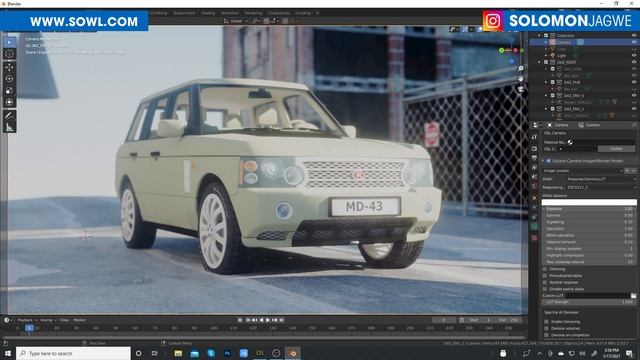Viewport: 640px width, 360px height.
Task: Open the Imager presets dropdown
Action: click(x=584, y=171)
